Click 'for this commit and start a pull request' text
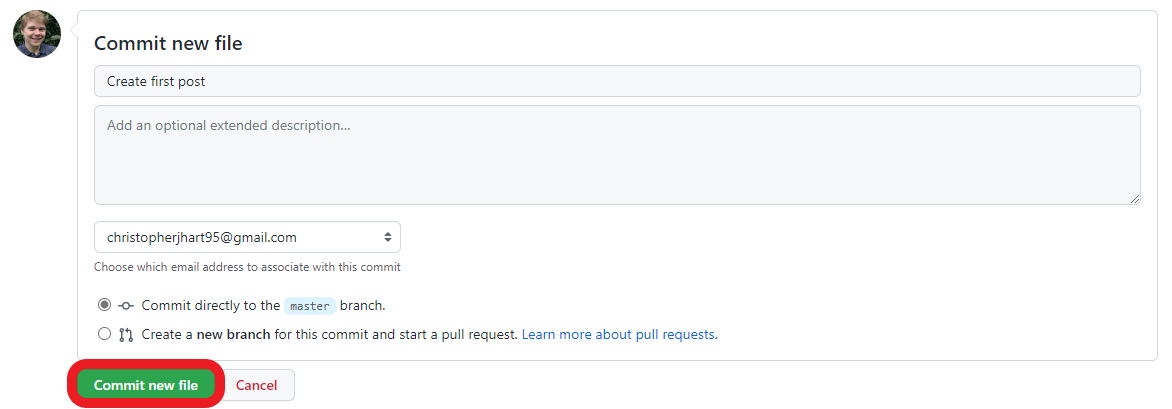 click(395, 334)
